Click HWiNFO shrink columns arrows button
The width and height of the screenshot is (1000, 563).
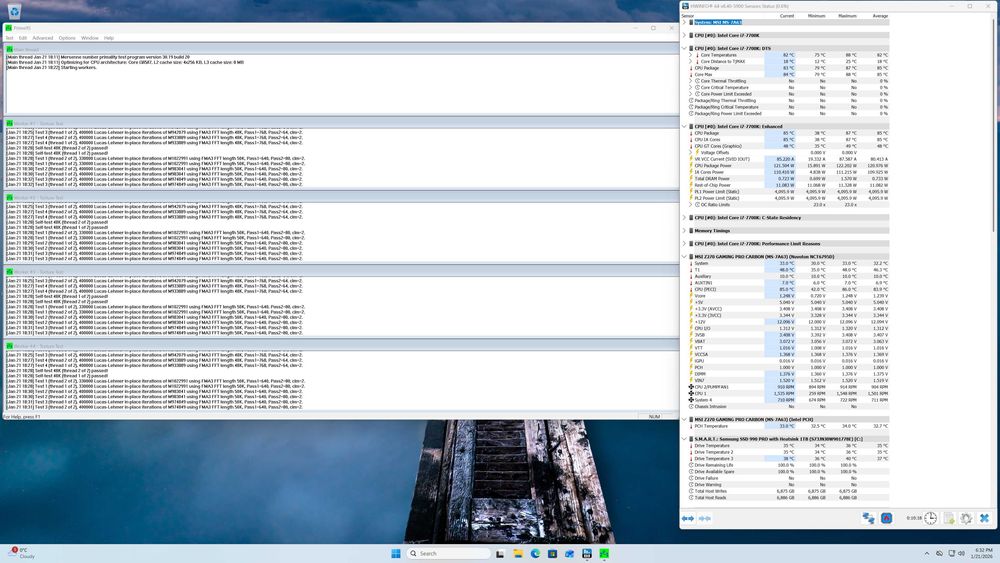[x=705, y=518]
